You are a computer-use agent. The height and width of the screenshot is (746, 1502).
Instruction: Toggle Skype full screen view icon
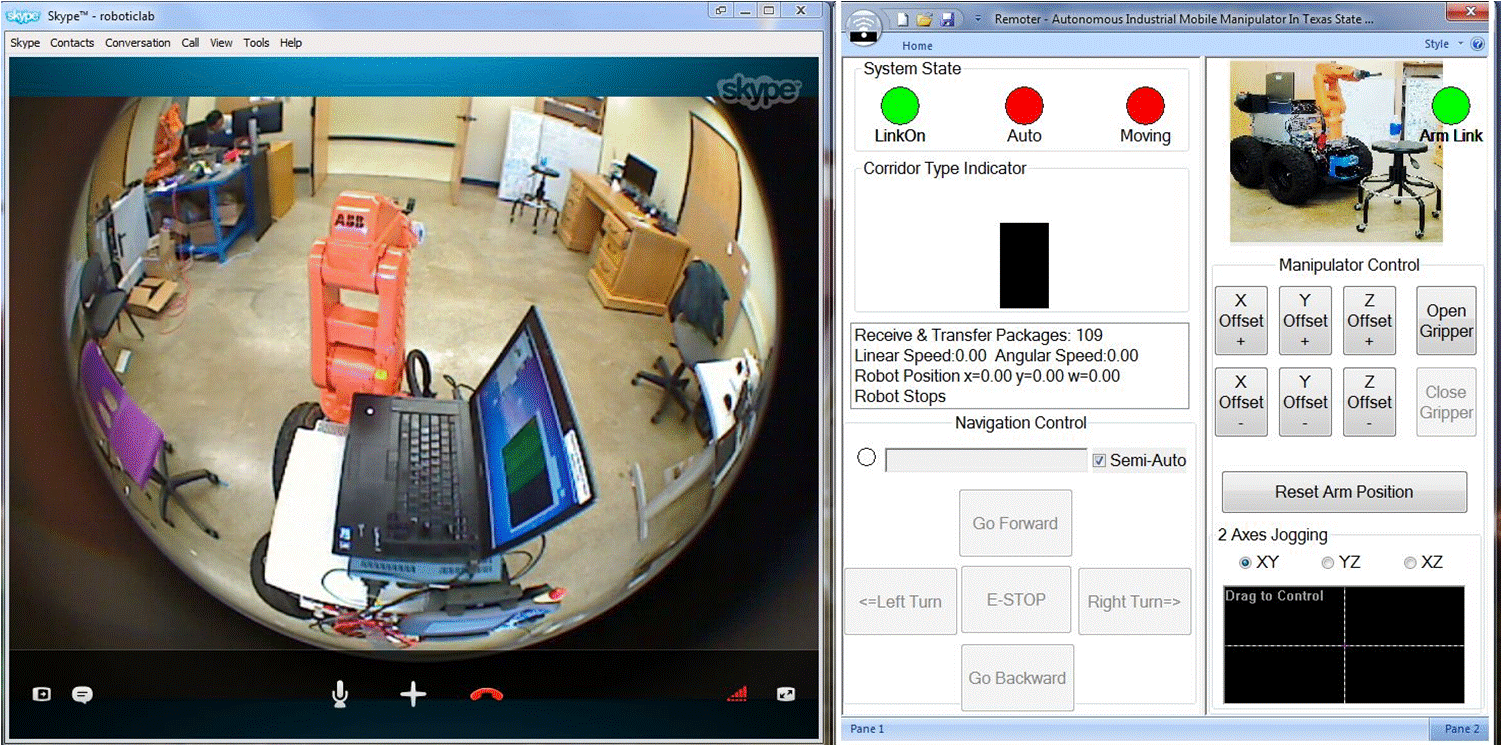[x=786, y=694]
